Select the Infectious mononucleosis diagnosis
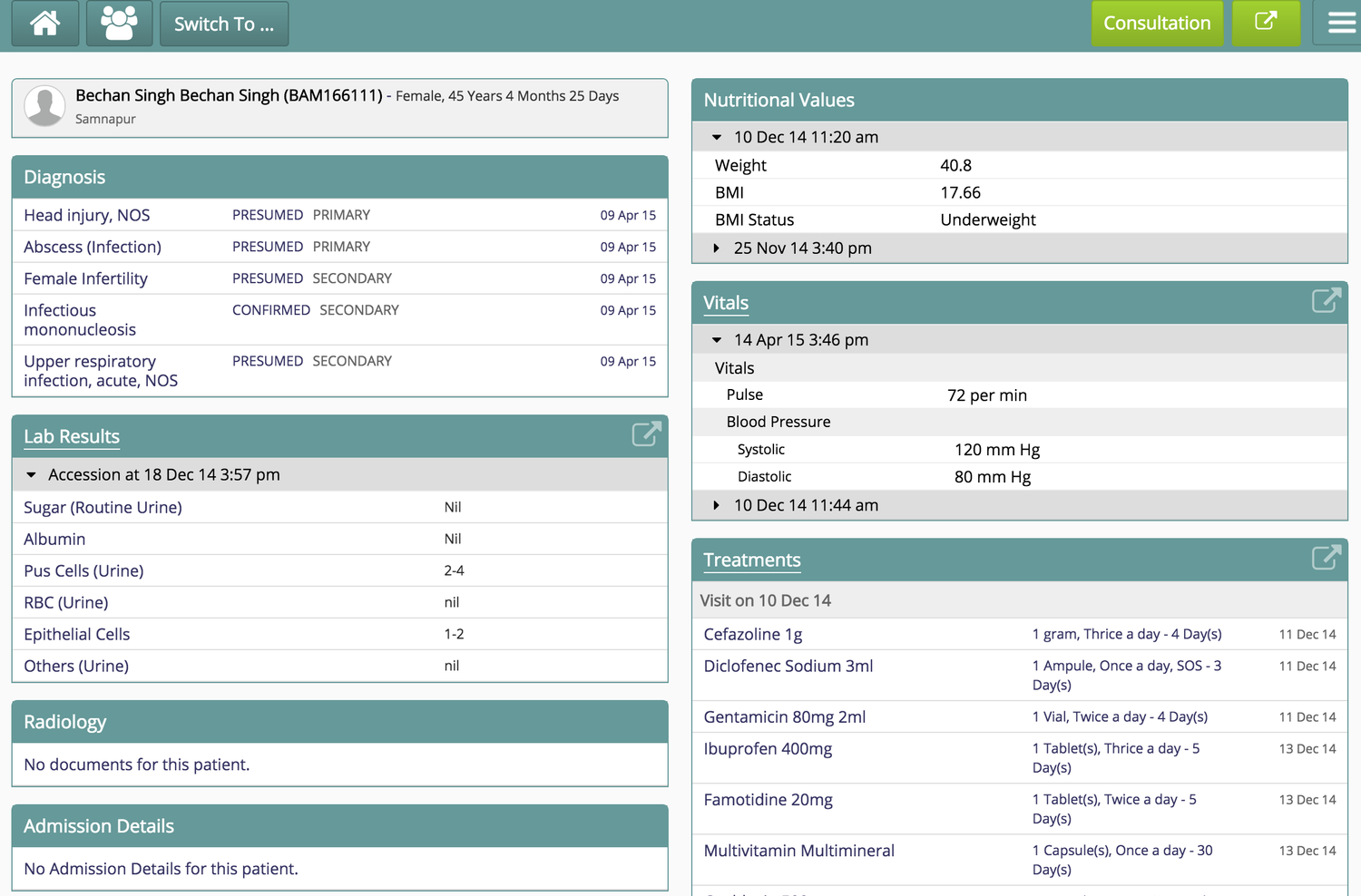The image size is (1361, 896). click(80, 320)
